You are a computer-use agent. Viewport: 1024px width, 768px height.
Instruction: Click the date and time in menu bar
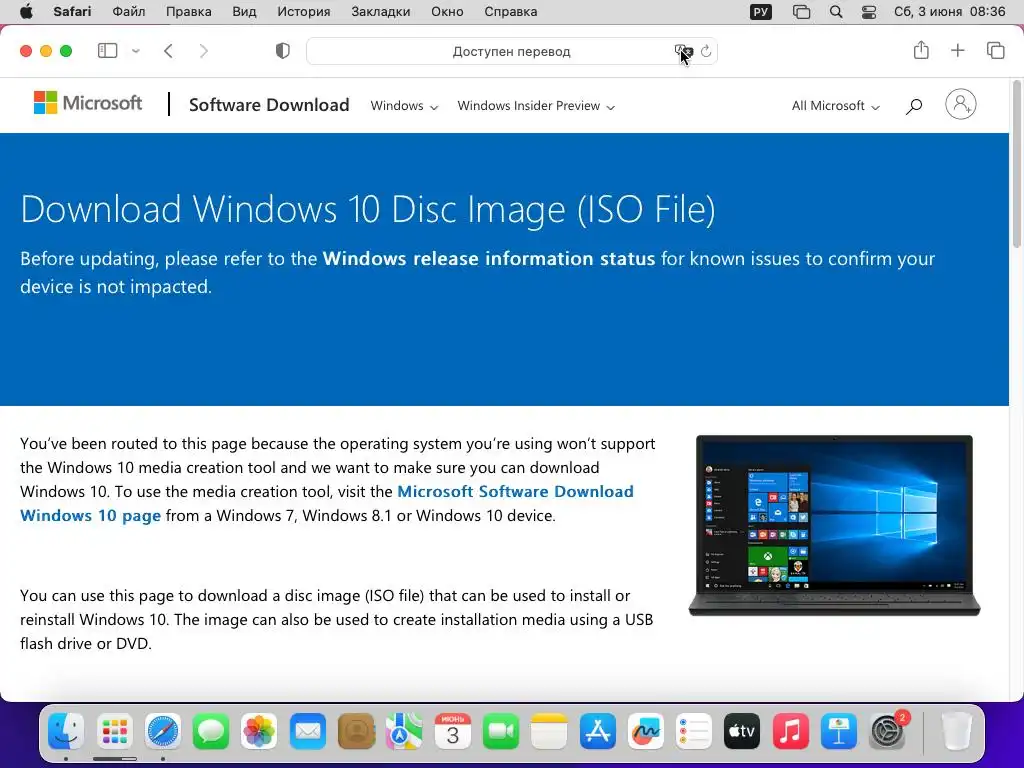(x=950, y=12)
